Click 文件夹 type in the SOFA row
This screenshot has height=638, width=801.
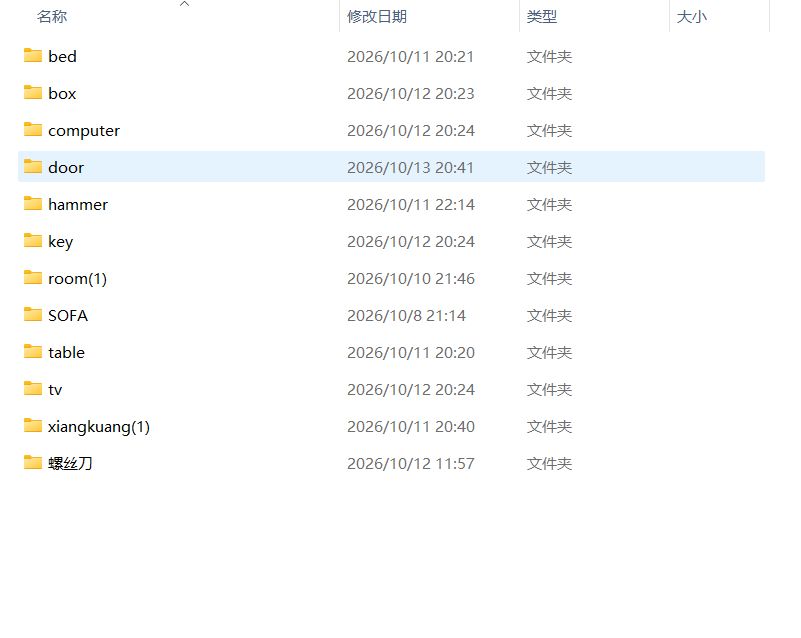pyautogui.click(x=550, y=316)
